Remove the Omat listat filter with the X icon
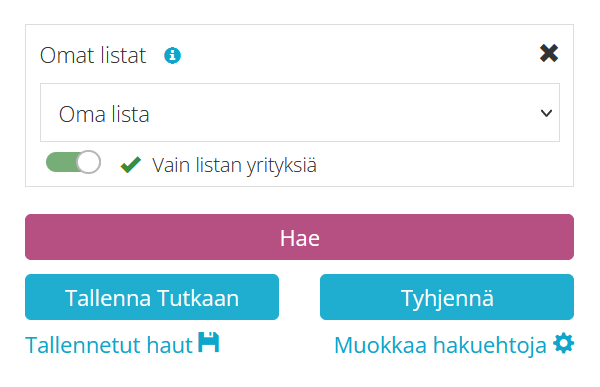The width and height of the screenshot is (600, 387). tap(549, 53)
